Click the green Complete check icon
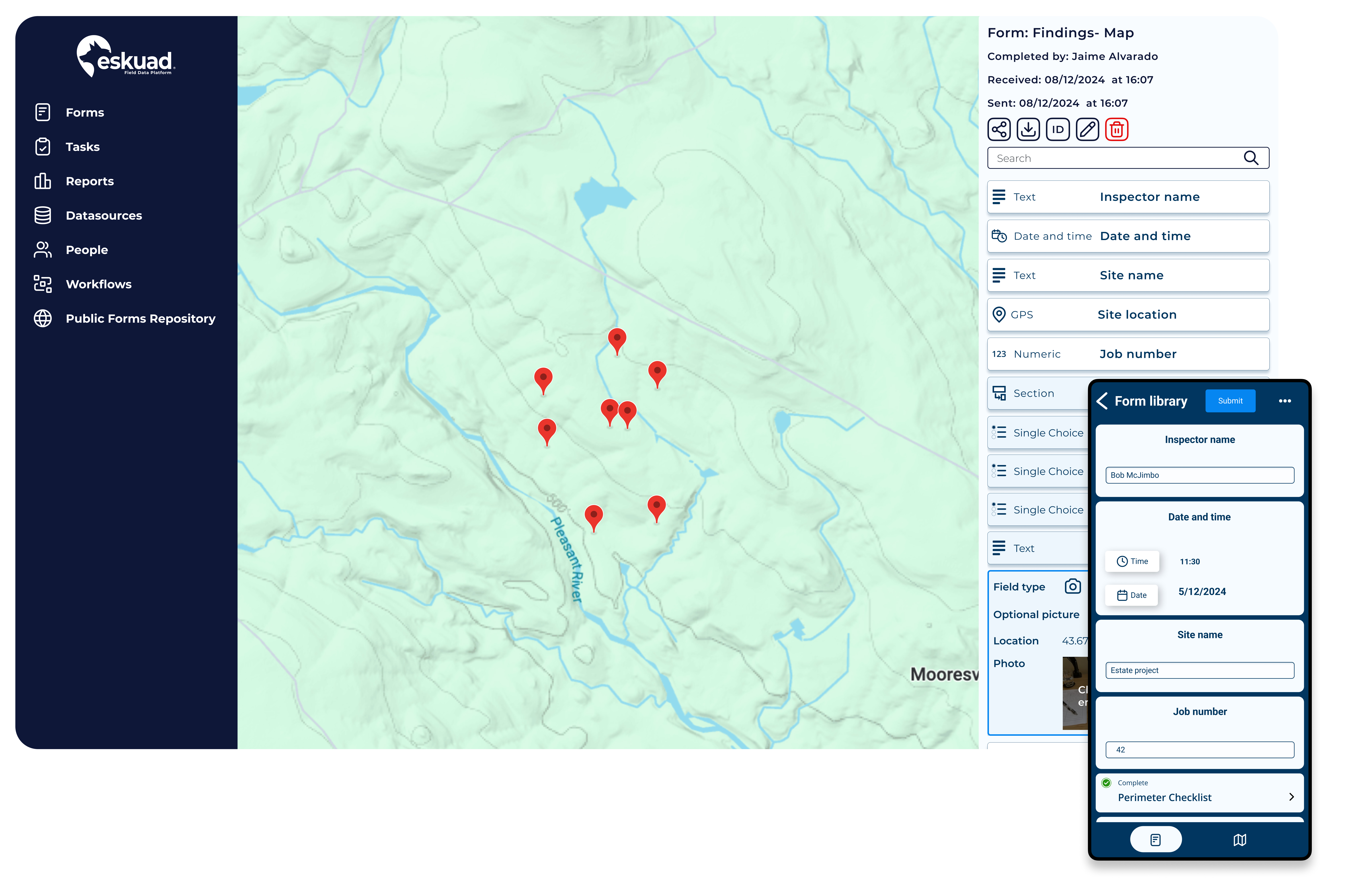This screenshot has height=896, width=1350. pos(1107,783)
